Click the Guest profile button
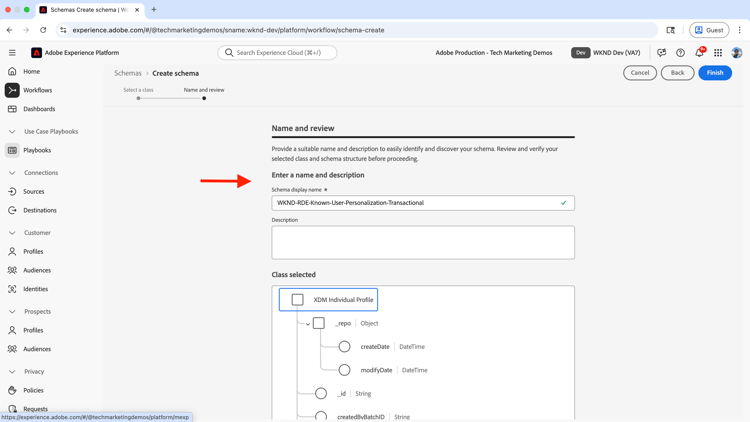This screenshot has height=422, width=750. pos(709,30)
